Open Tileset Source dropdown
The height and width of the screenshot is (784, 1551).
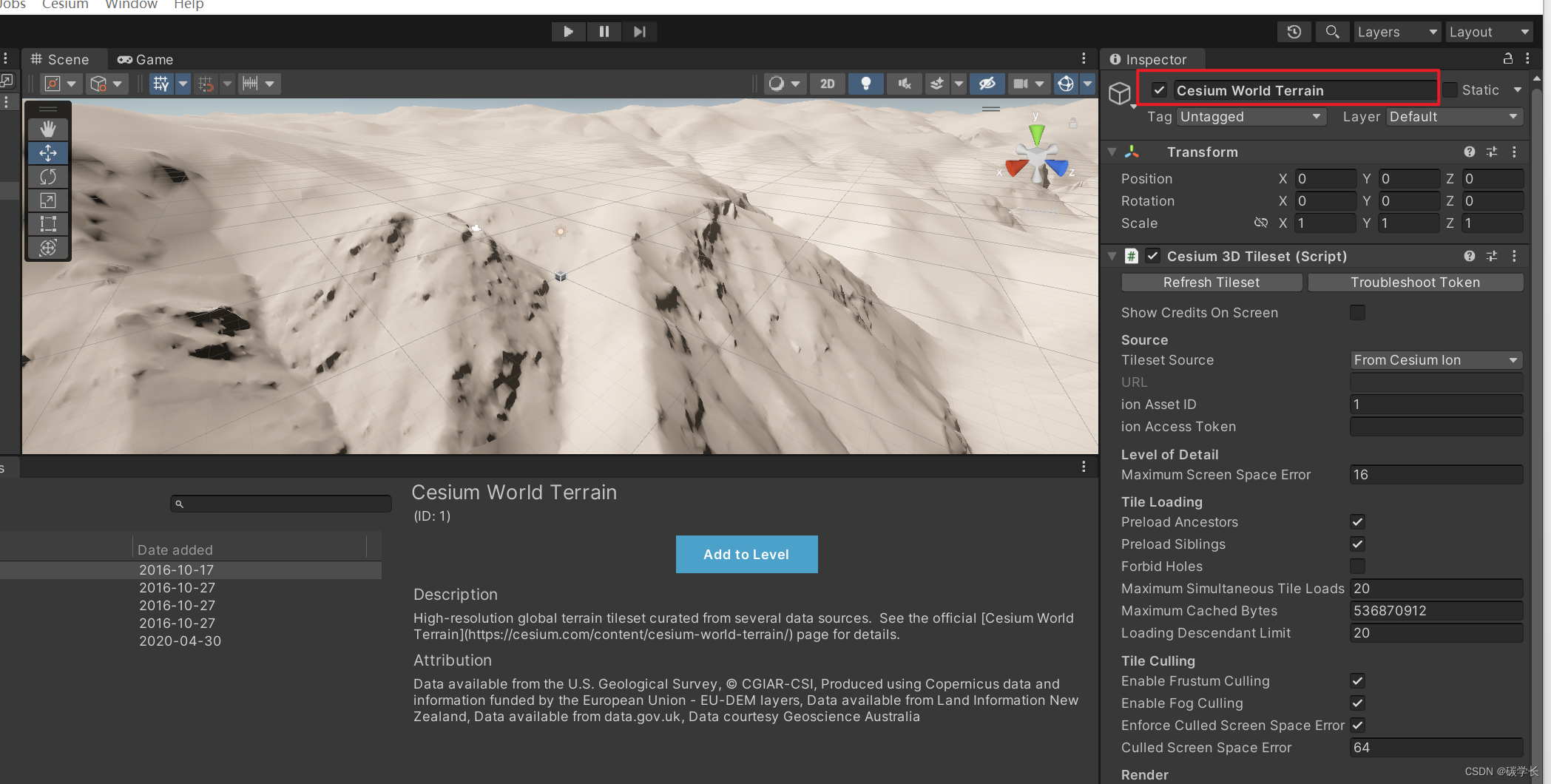(1436, 359)
